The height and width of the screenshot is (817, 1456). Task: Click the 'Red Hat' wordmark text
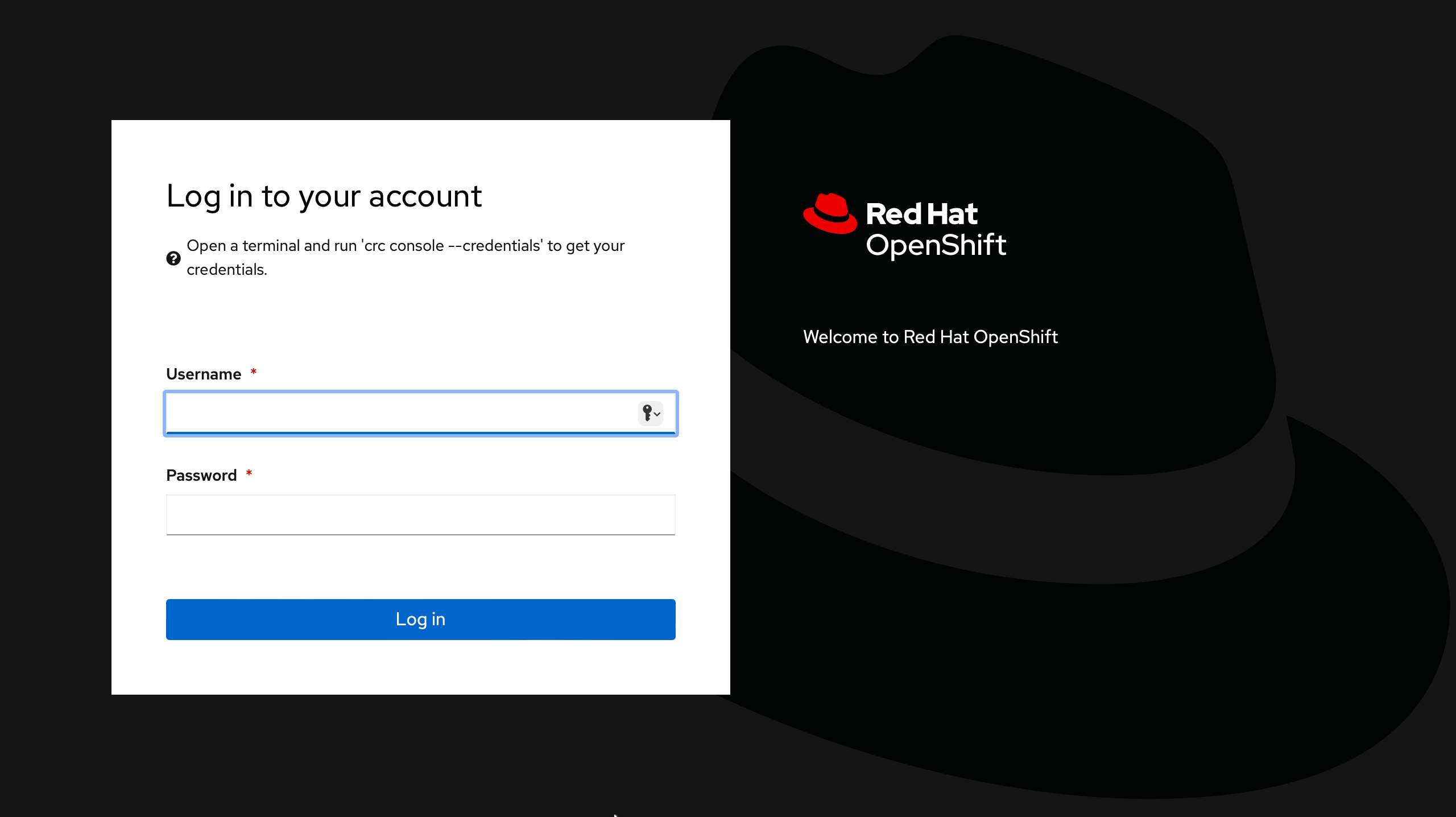921,214
